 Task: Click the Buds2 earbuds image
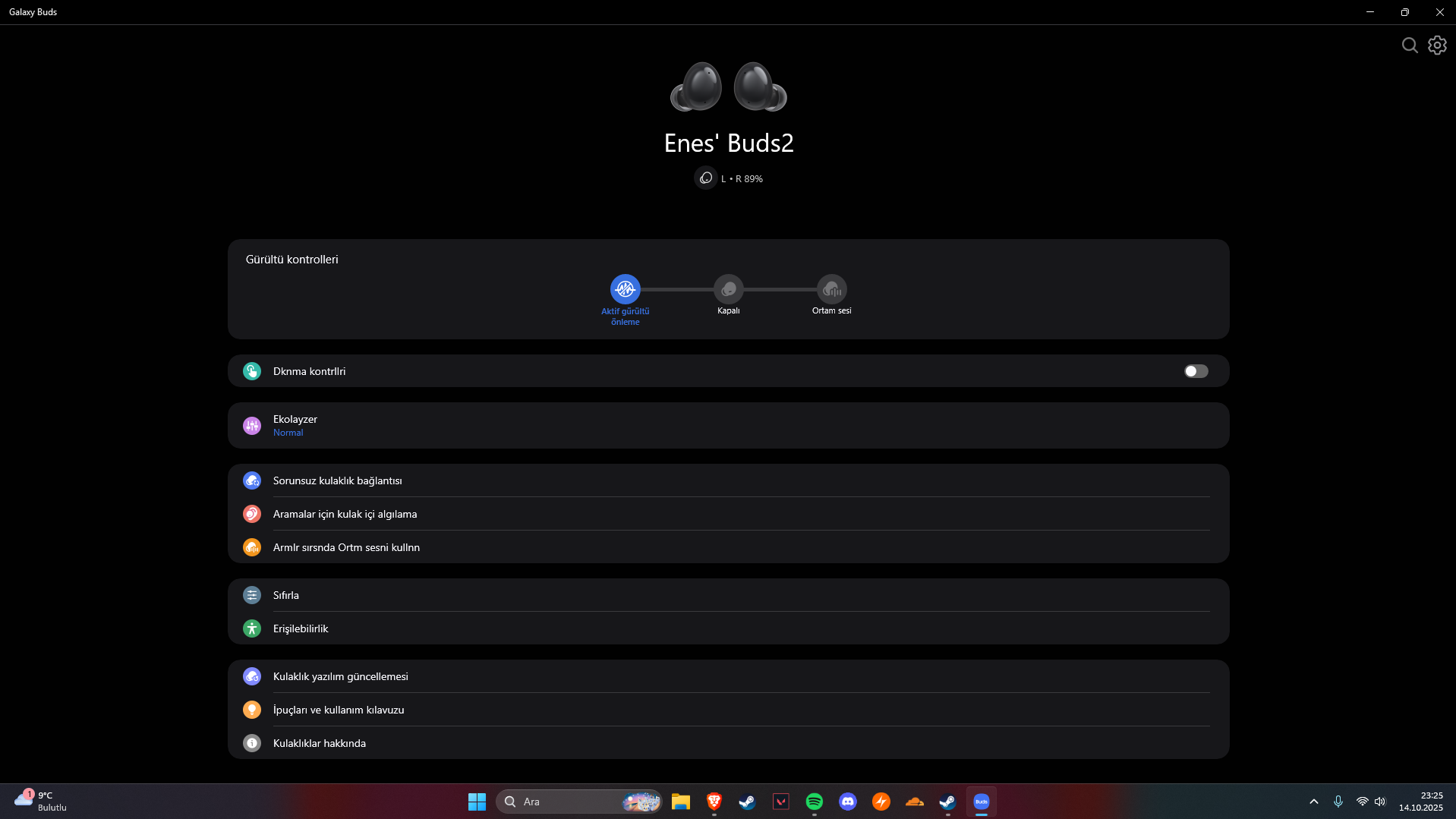click(x=729, y=87)
